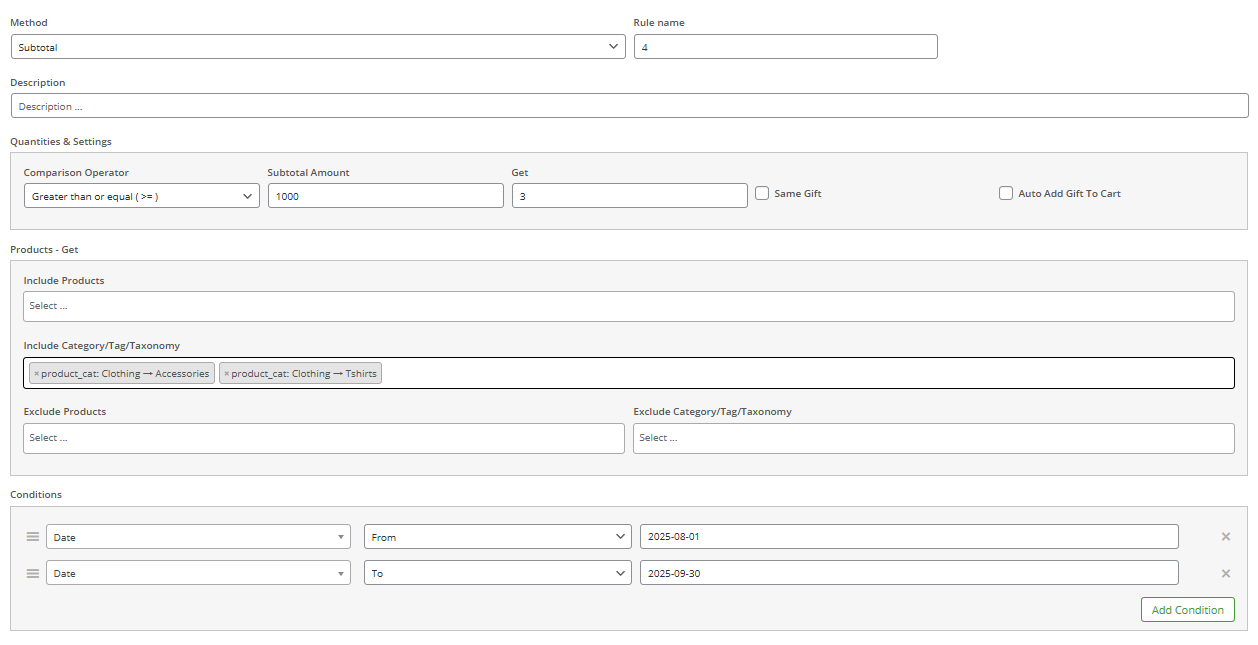1258x645 pixels.
Task: Grab drag handle of second condition row
Action: [x=32, y=573]
